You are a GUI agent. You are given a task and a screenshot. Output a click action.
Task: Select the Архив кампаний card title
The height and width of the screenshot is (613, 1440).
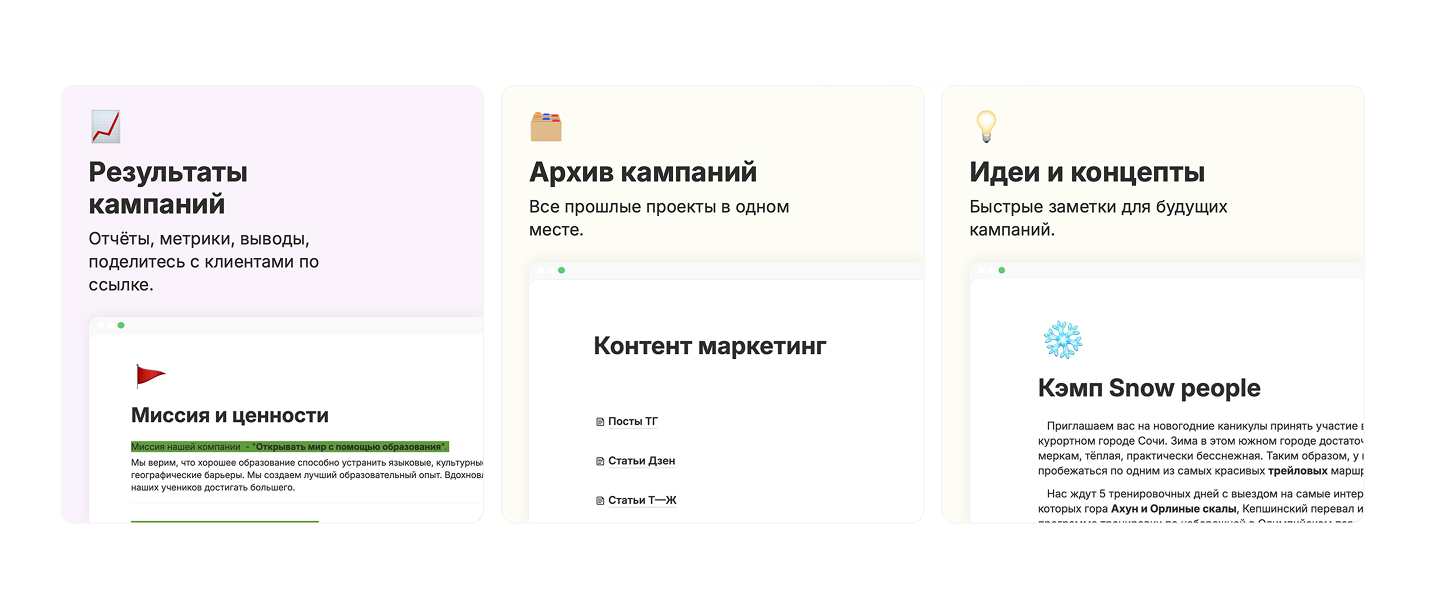click(643, 172)
